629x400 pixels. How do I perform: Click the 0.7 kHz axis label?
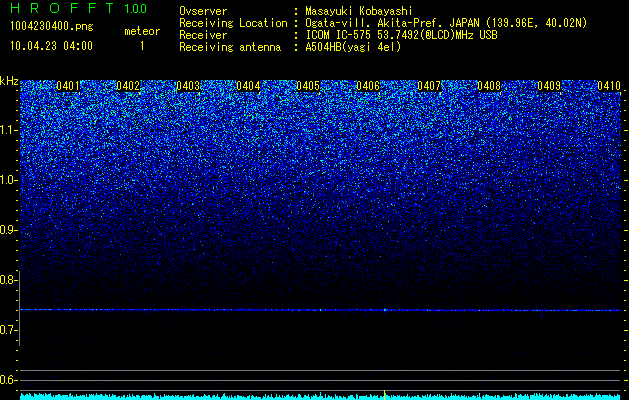pyautogui.click(x=8, y=330)
